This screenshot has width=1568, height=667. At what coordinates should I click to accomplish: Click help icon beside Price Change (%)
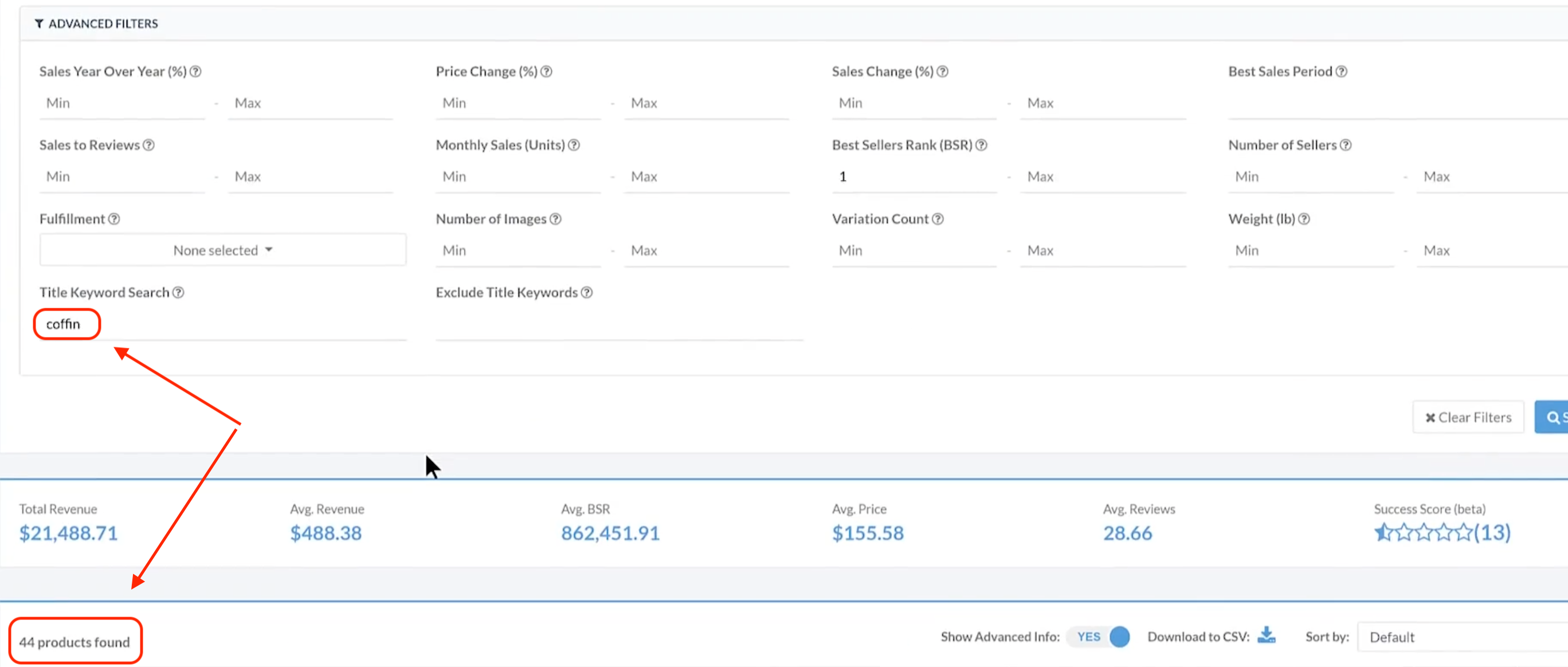(x=547, y=72)
